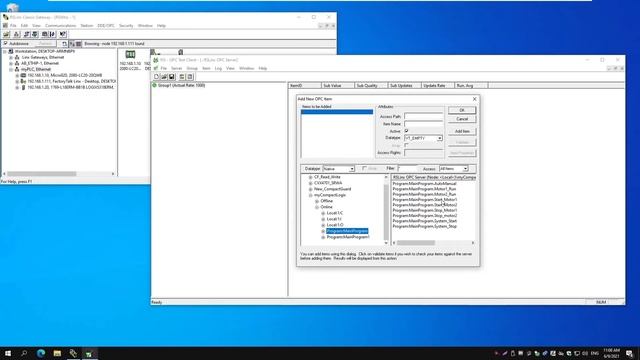This screenshot has height=360, width=640.
Task: Select Program:MainProgram.Motor2_Run item
Action: point(424,194)
